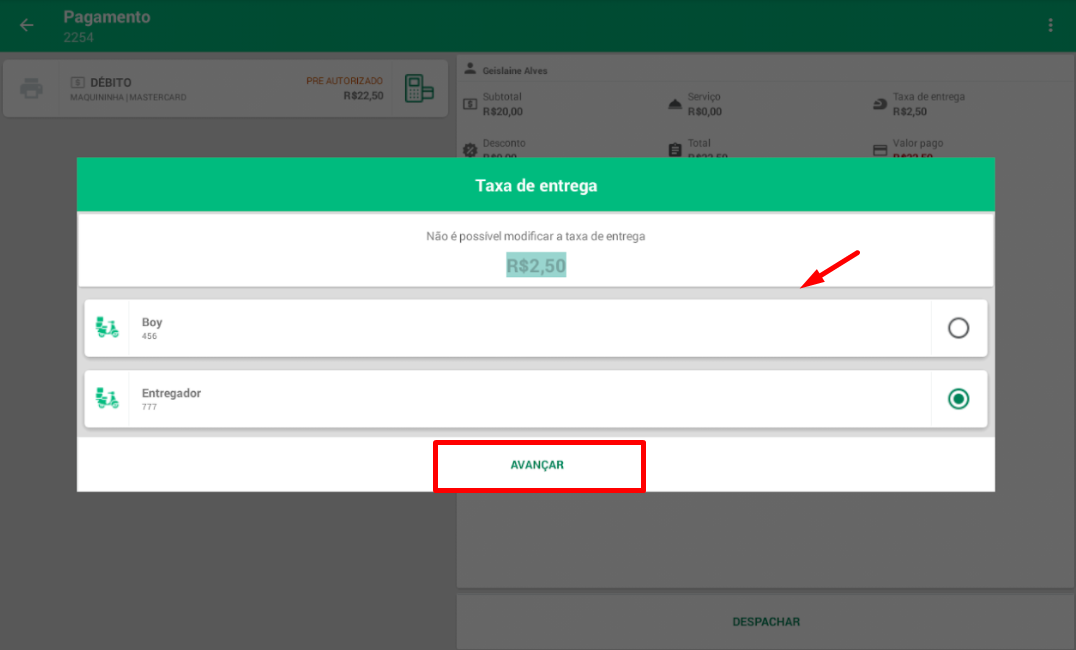
Task: Click the R$22,50 debit amount
Action: (364, 96)
